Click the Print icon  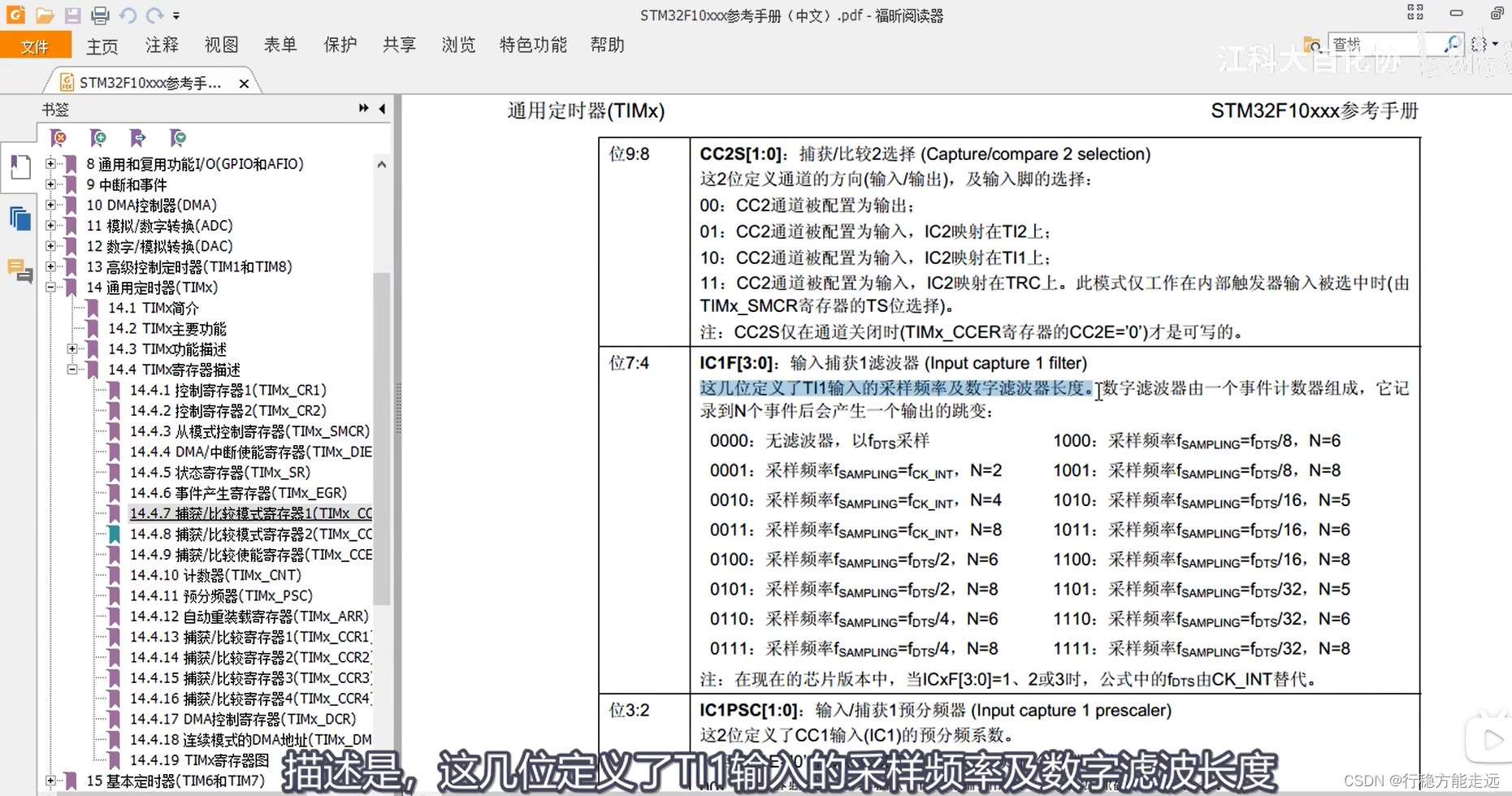(x=100, y=15)
